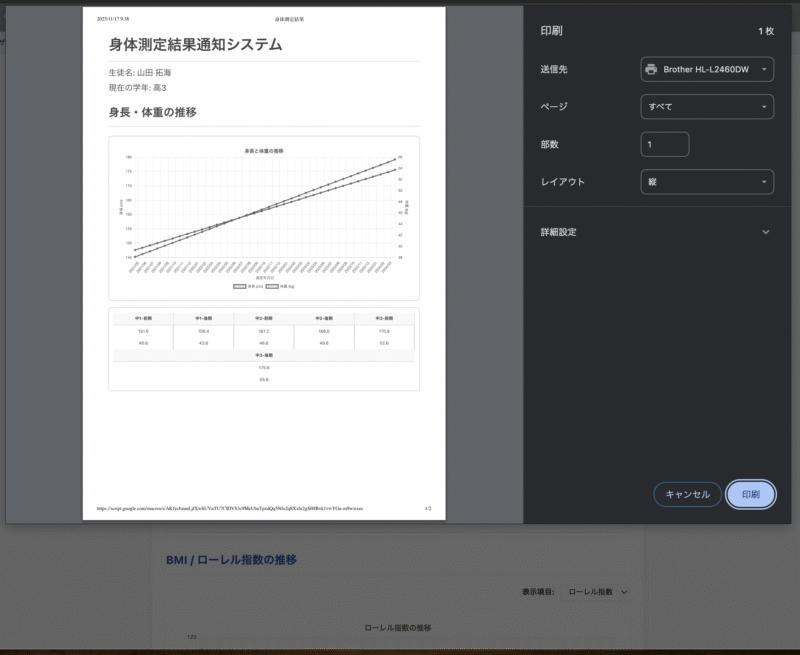Click the 1/2 page number in preview
800x655 pixels.
pos(428,508)
